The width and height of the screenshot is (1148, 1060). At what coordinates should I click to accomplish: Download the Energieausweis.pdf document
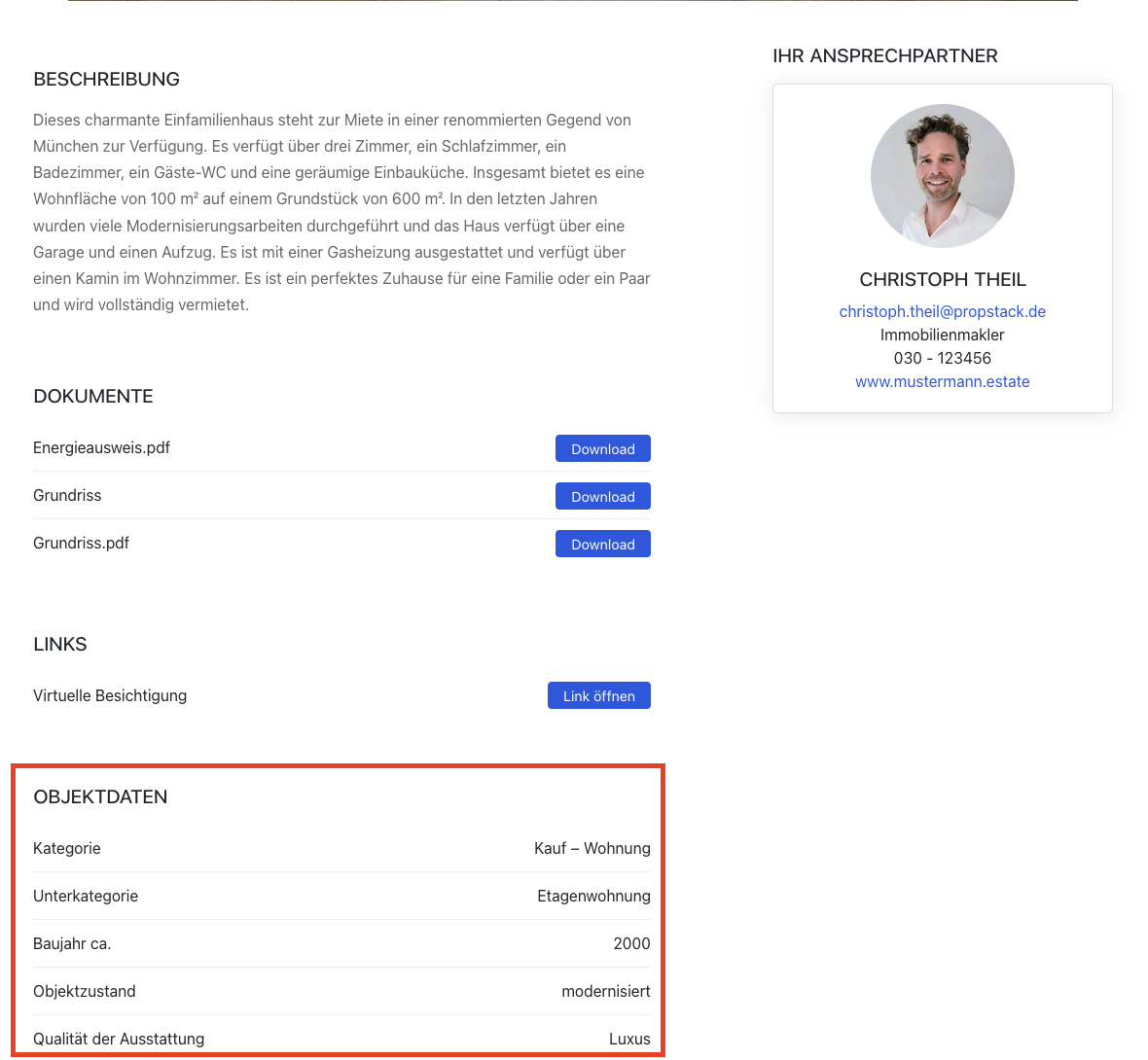click(x=602, y=448)
